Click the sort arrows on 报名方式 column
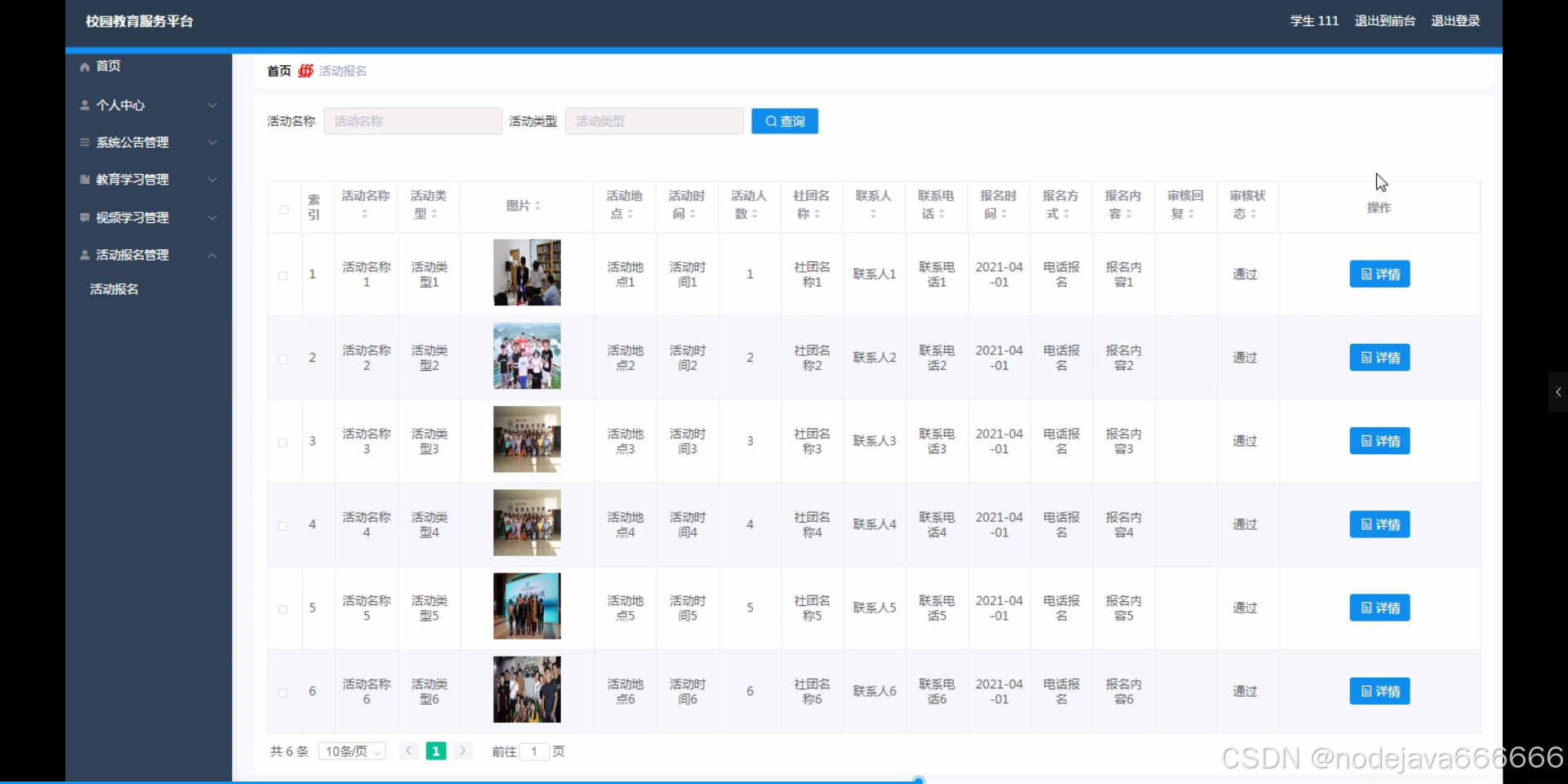Screen dimensions: 1568x784 coord(1066,214)
